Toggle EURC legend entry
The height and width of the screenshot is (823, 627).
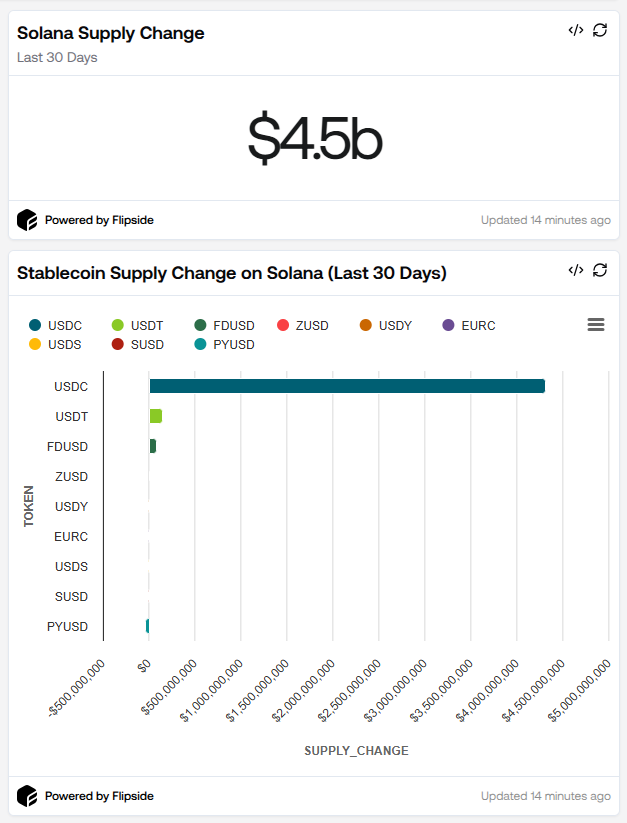pyautogui.click(x=469, y=326)
